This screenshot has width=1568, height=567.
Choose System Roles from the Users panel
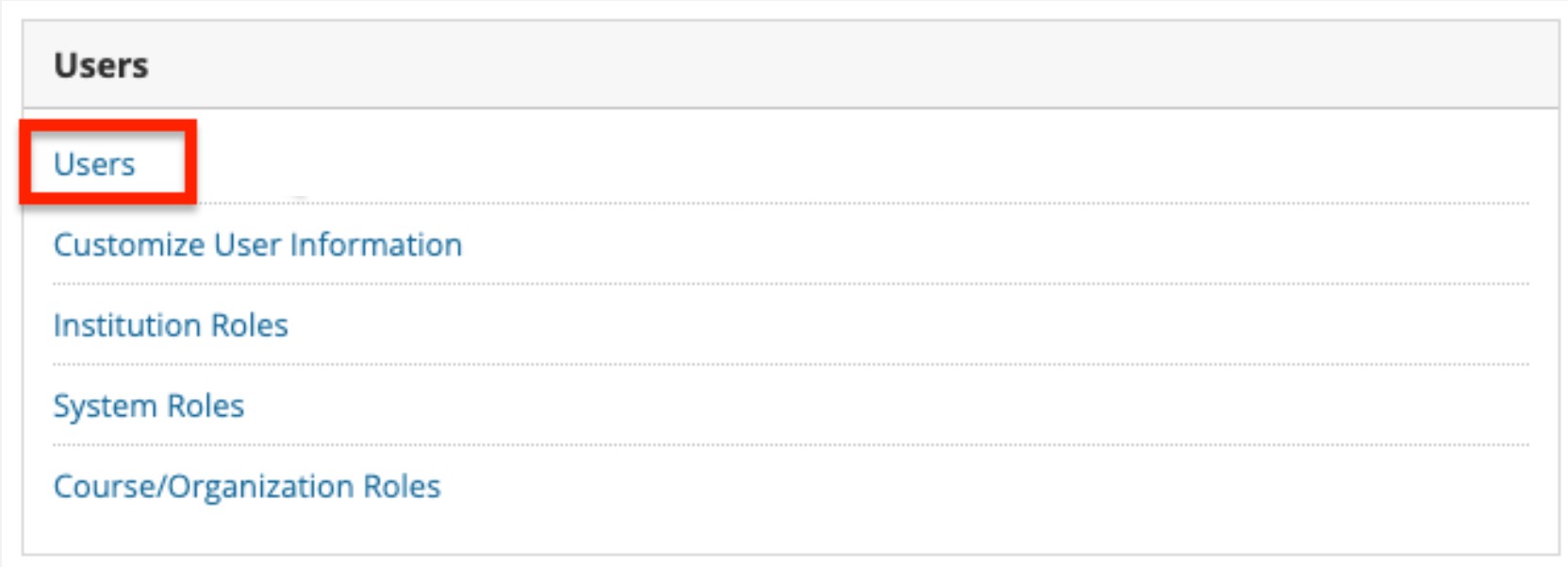(149, 406)
